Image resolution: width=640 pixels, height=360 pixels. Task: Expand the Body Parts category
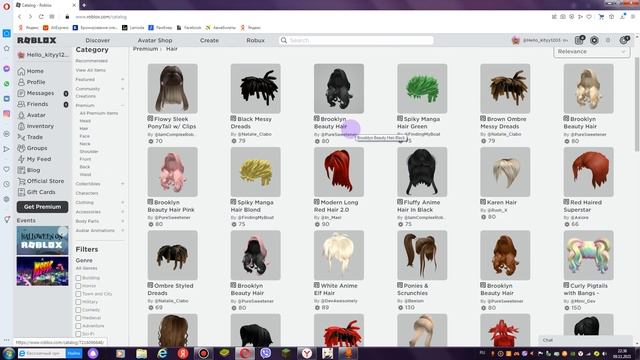pos(122,221)
